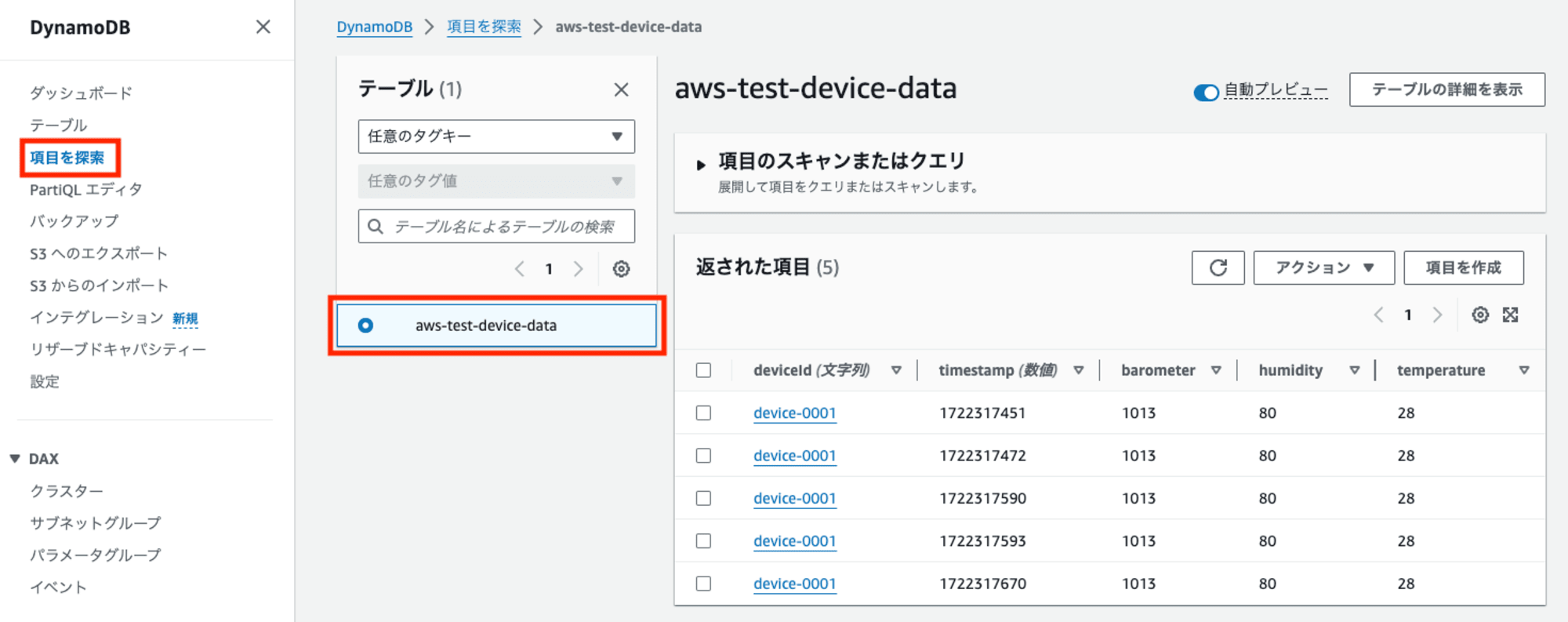Open device-0001 link with timestamp 1722317451
The width and height of the screenshot is (1568, 622).
[x=795, y=413]
